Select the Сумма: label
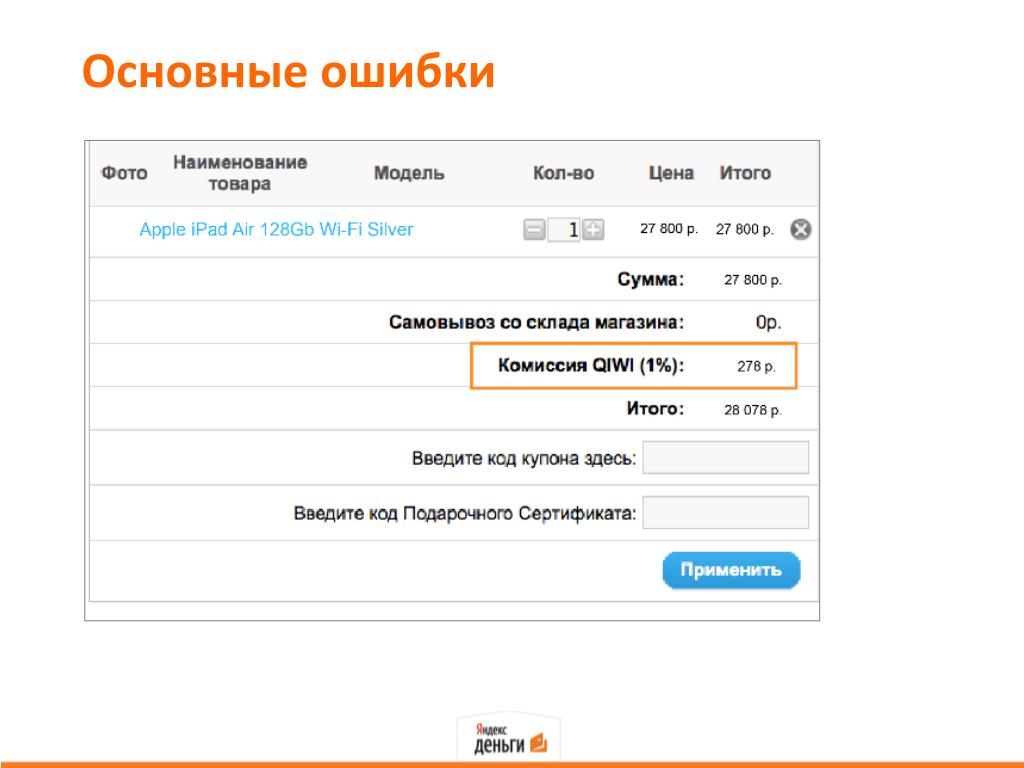Viewport: 1024px width, 768px height. [650, 280]
